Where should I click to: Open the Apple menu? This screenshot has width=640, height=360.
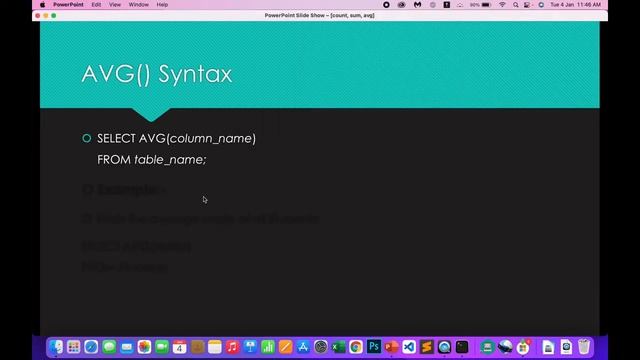point(42,5)
